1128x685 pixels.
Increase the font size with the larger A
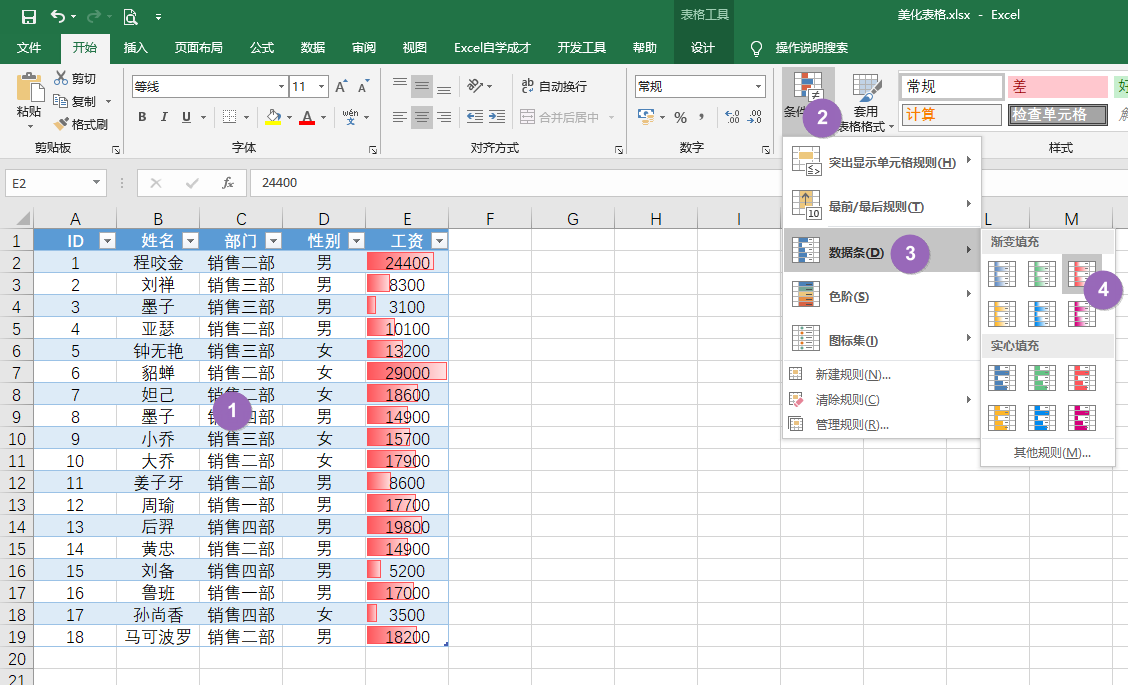[x=341, y=86]
